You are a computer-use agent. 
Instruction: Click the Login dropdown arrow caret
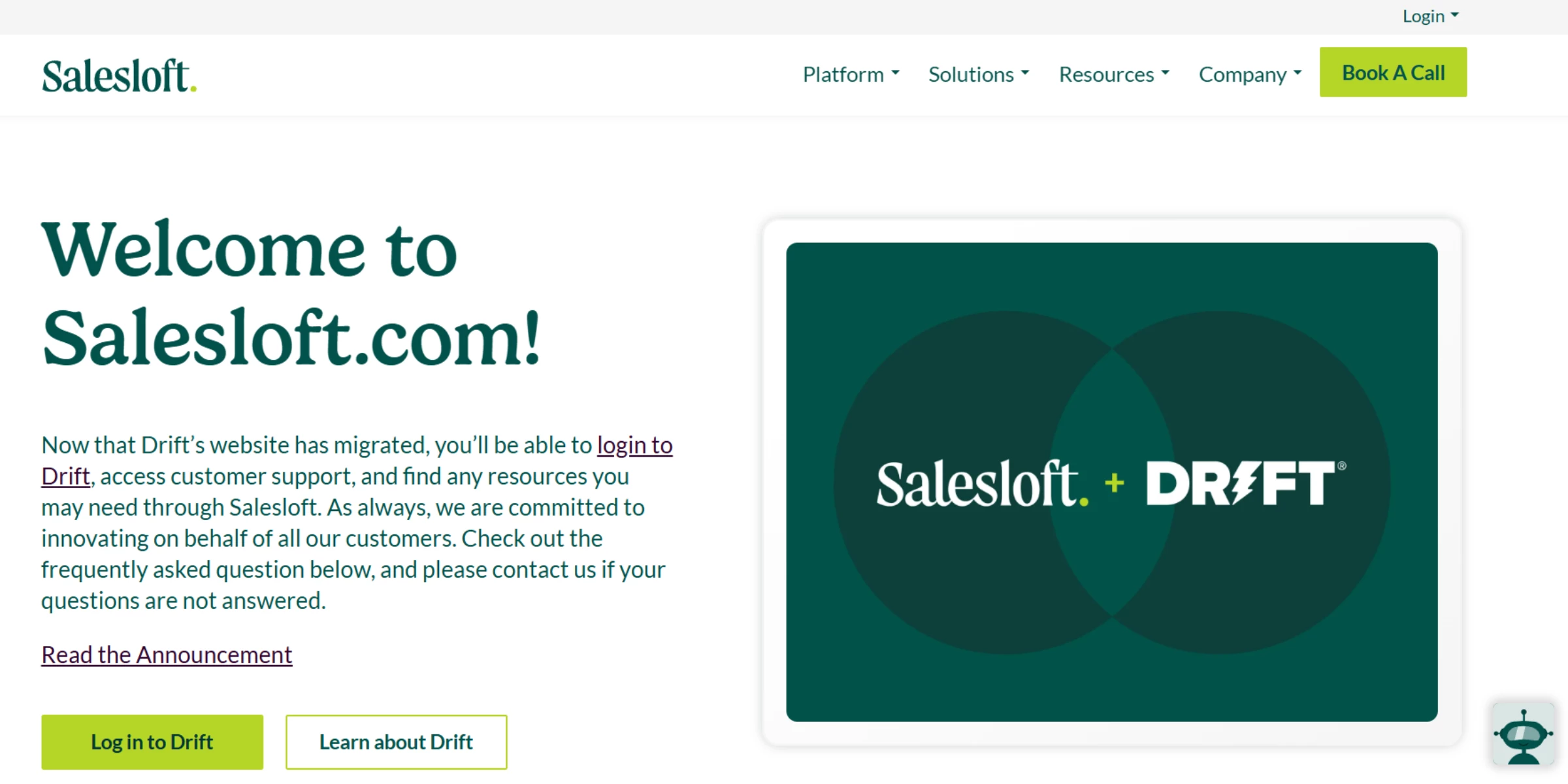pos(1454,15)
